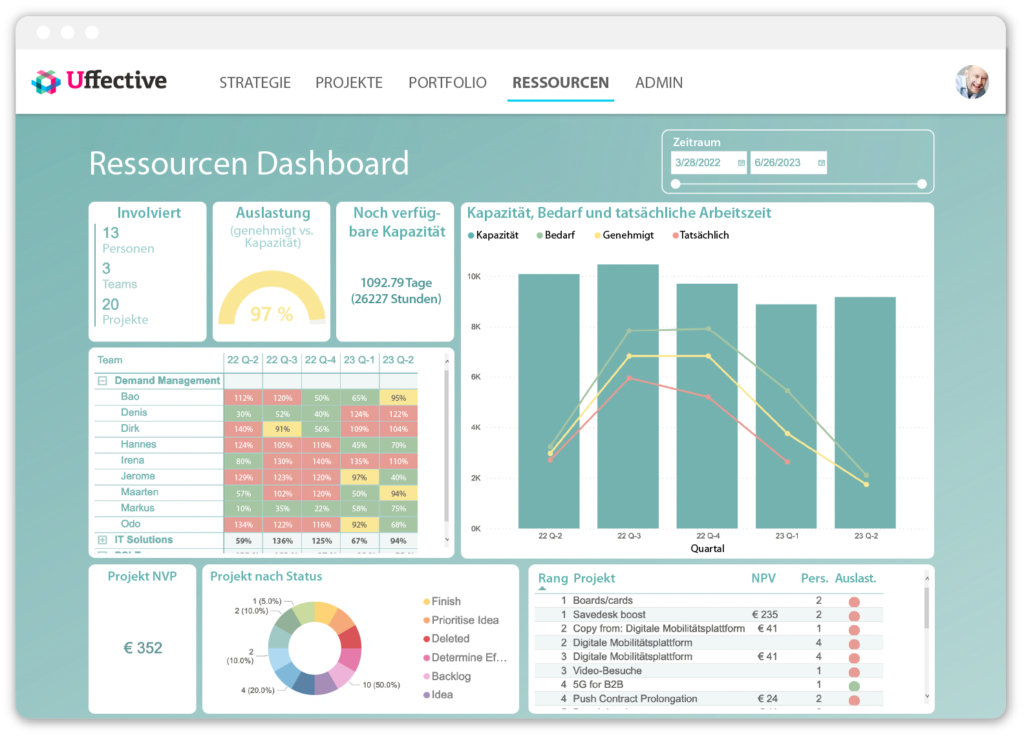
Task: Click the start date field 3/28/2022
Action: (x=709, y=163)
